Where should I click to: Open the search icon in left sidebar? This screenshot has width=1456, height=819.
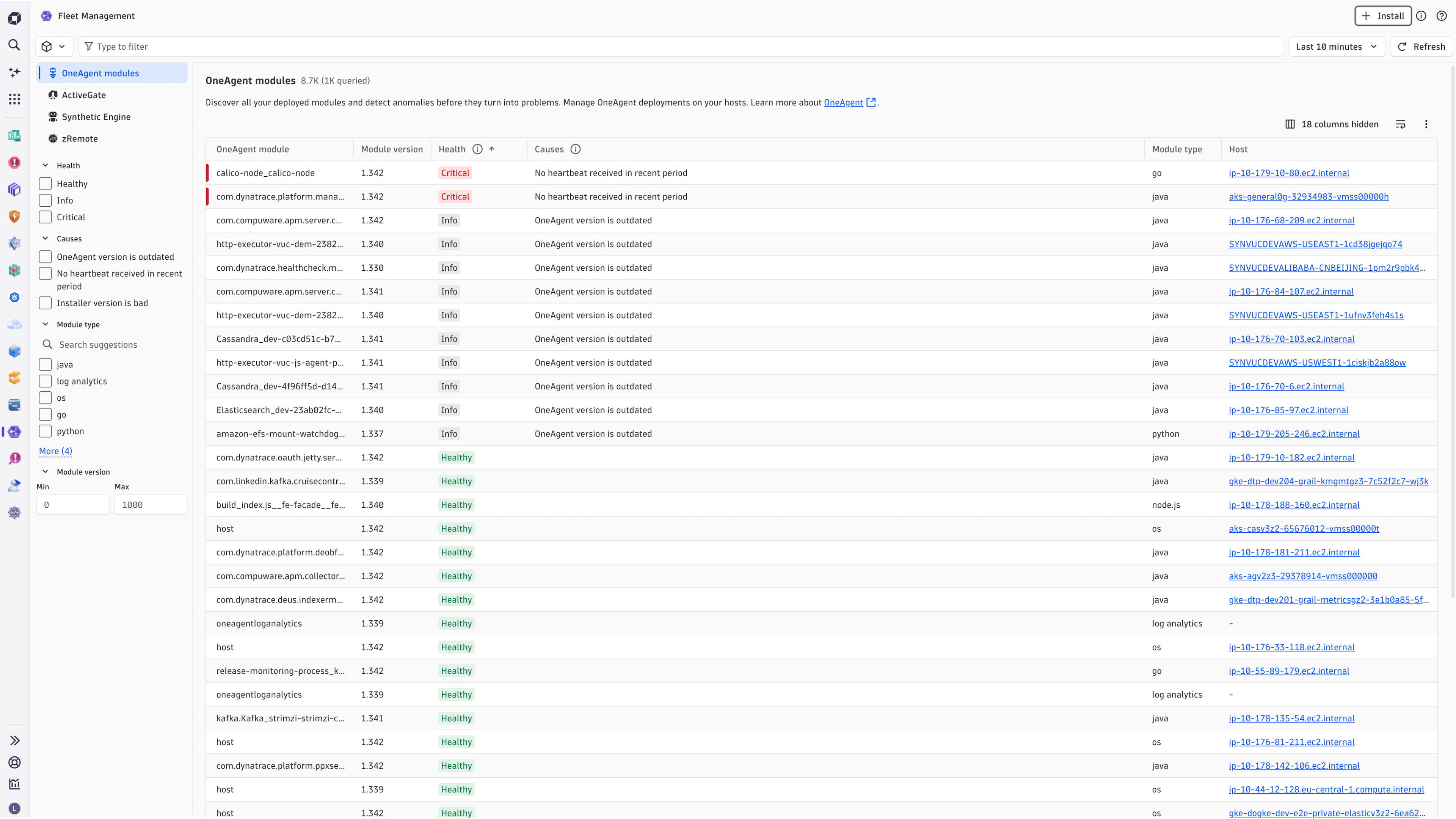coord(14,45)
